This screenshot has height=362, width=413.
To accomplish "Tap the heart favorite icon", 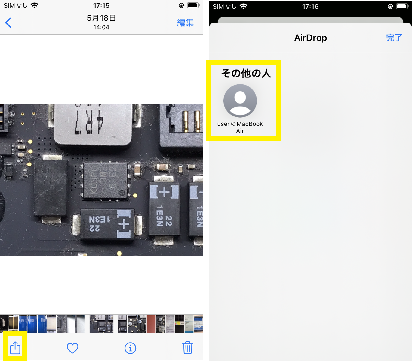I will click(x=72, y=348).
